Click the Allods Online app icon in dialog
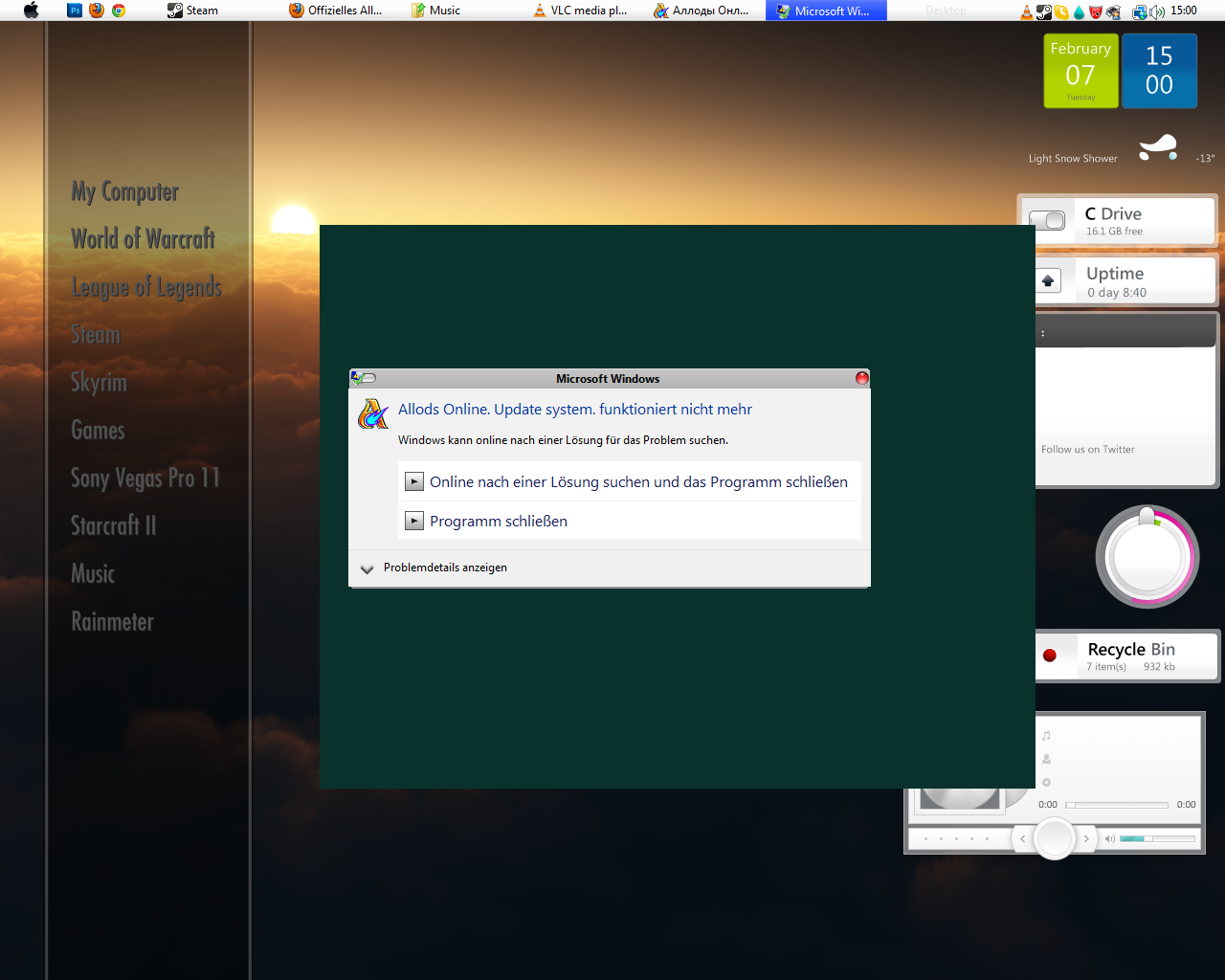Screen dimensions: 1225x980 click(x=372, y=414)
